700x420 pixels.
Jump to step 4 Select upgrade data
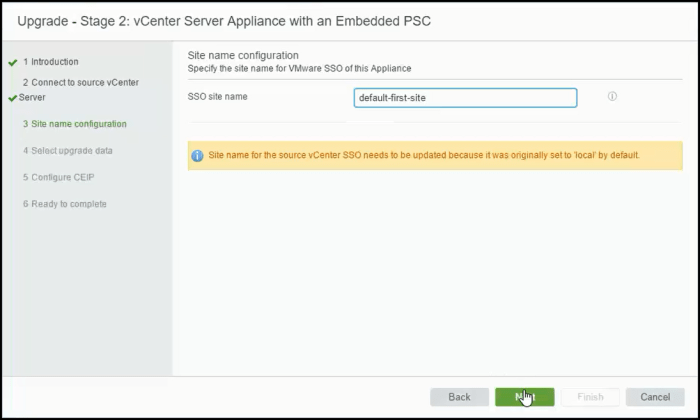(x=66, y=151)
